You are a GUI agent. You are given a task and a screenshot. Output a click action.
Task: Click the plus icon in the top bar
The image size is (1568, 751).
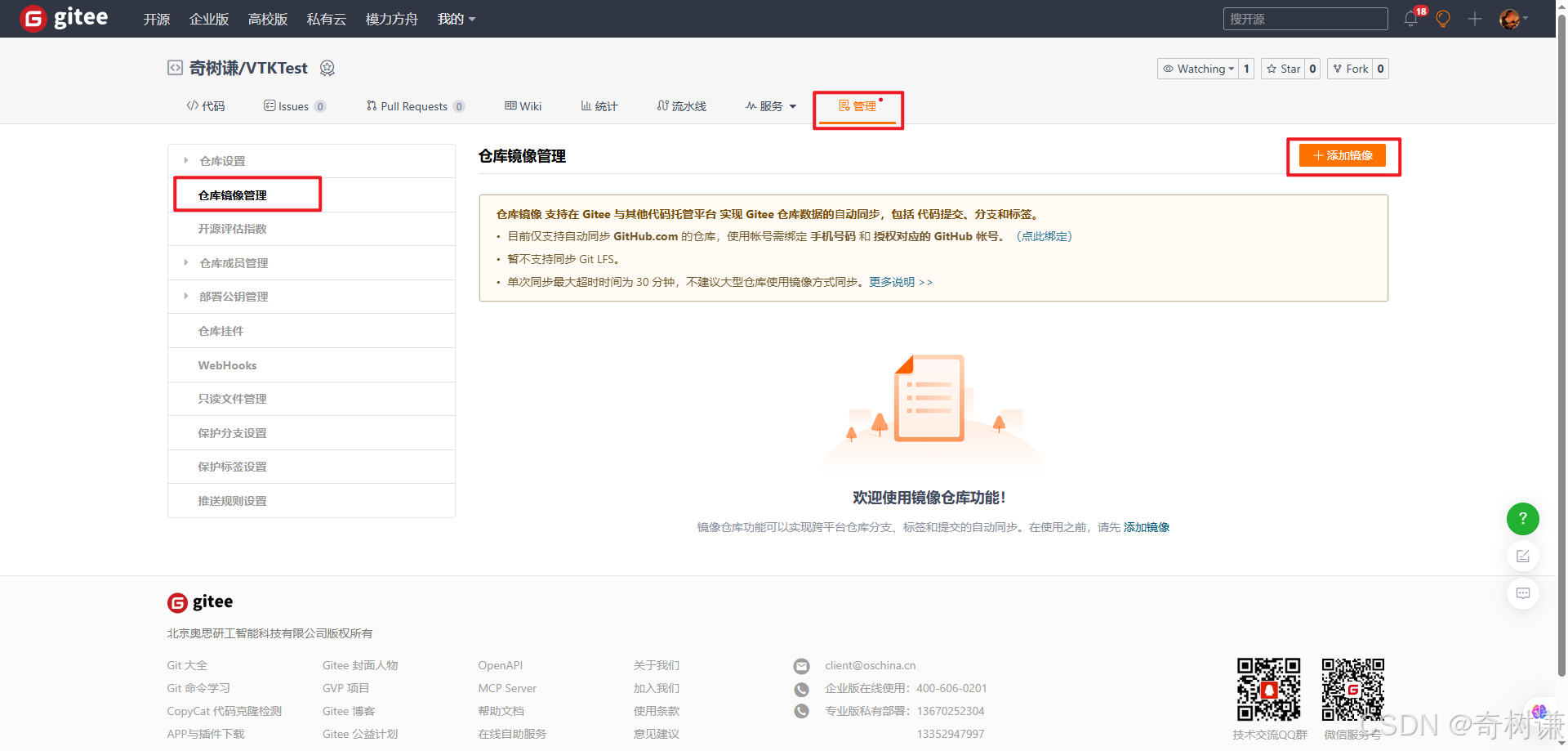click(x=1475, y=19)
